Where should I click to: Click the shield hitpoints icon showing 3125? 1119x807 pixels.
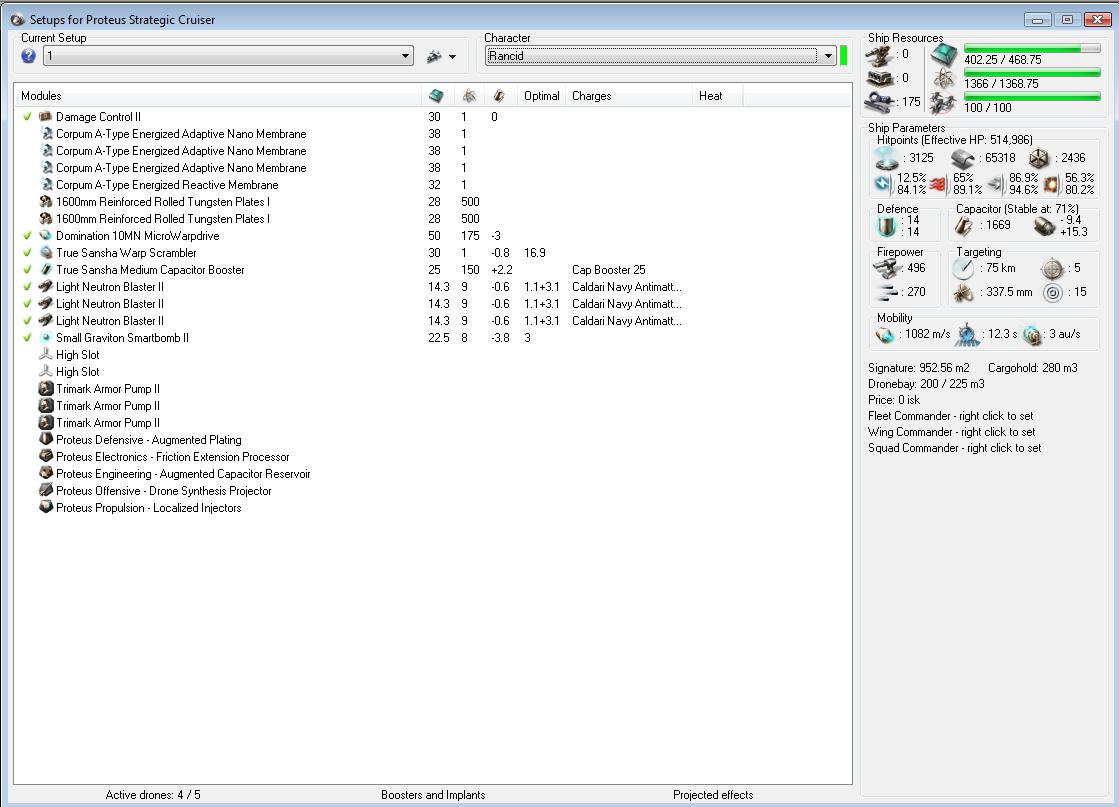887,158
